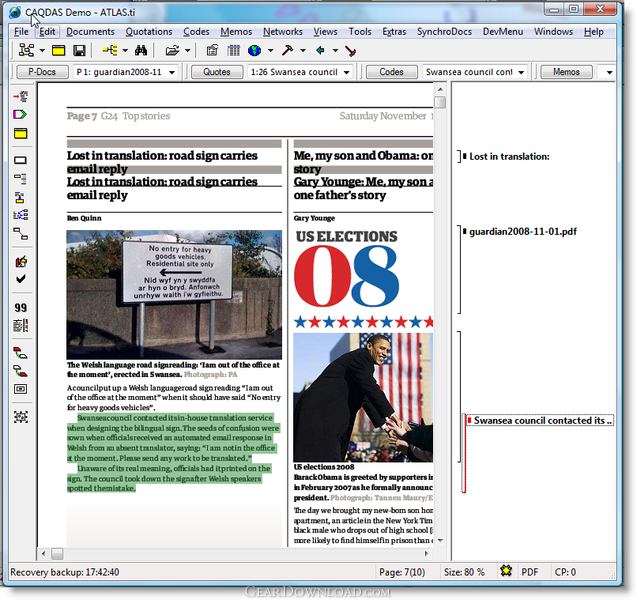
Task: Open the SynchroDocs menu
Action: pos(444,32)
